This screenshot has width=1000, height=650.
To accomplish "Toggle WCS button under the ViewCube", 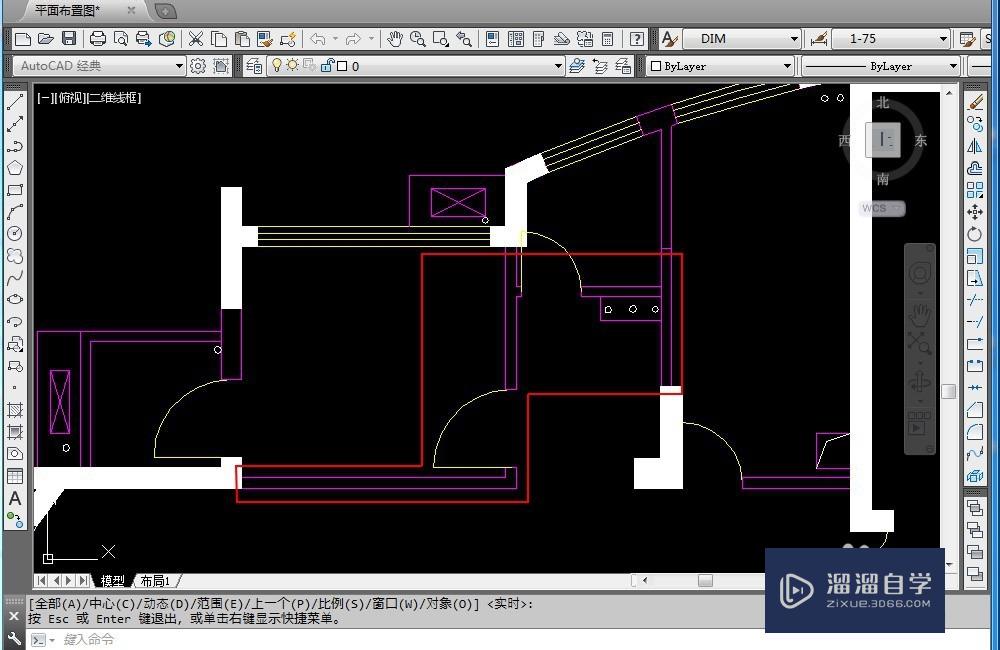I will click(x=883, y=208).
